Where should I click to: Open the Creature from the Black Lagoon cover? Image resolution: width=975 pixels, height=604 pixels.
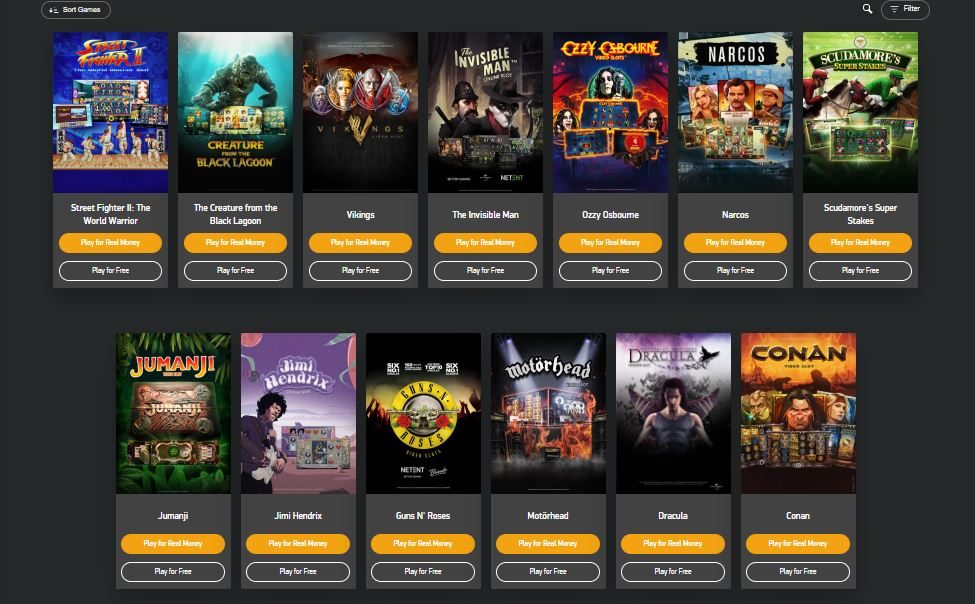[x=235, y=112]
